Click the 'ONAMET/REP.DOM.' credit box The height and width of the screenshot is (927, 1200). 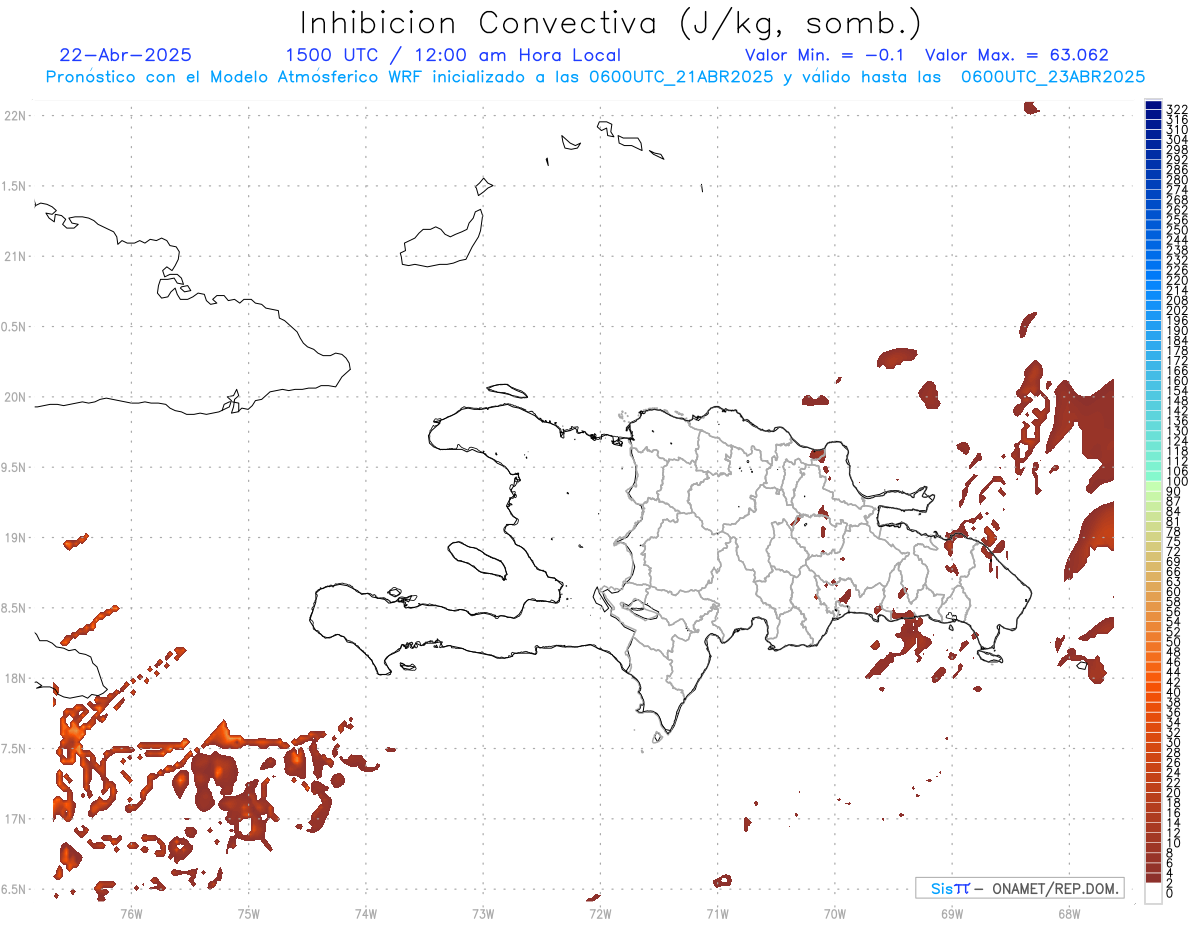click(1020, 888)
